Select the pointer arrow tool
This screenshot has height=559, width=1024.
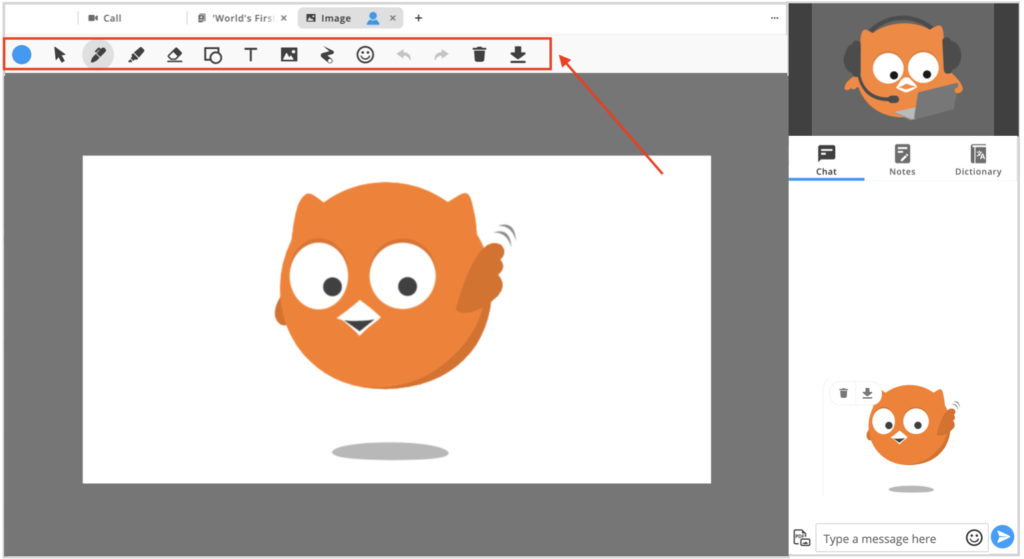pos(60,54)
